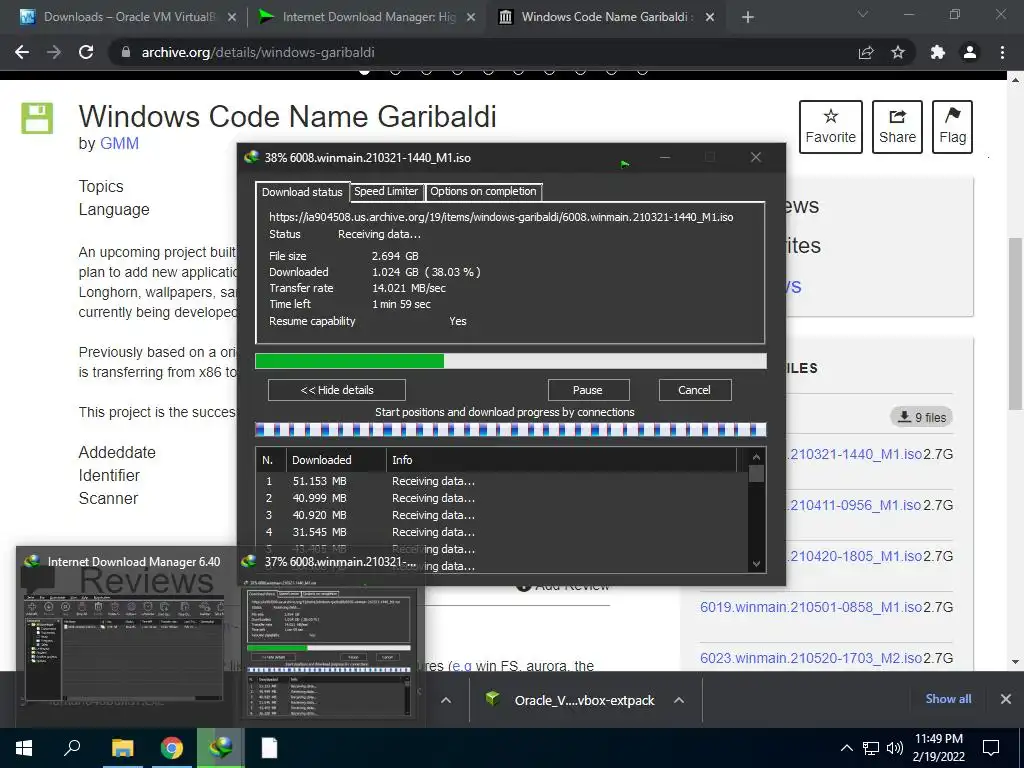Pause the IDM download
The height and width of the screenshot is (768, 1024).
pos(588,390)
